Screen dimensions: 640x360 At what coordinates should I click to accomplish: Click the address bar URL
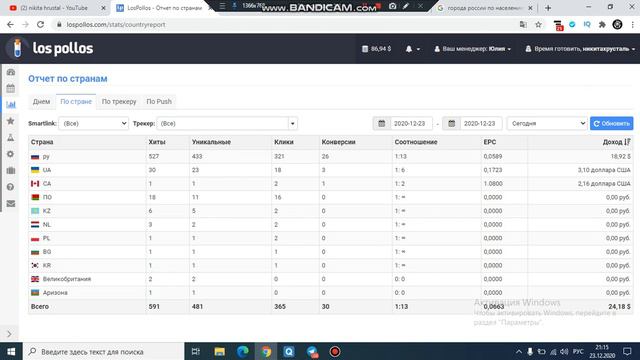(x=116, y=24)
